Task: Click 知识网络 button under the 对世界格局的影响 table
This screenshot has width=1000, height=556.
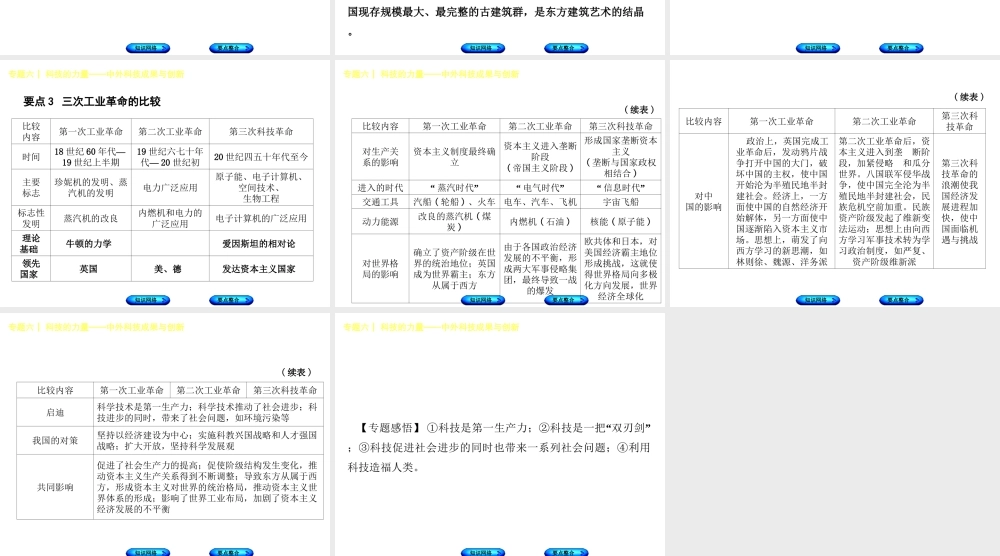Action: tap(483, 300)
